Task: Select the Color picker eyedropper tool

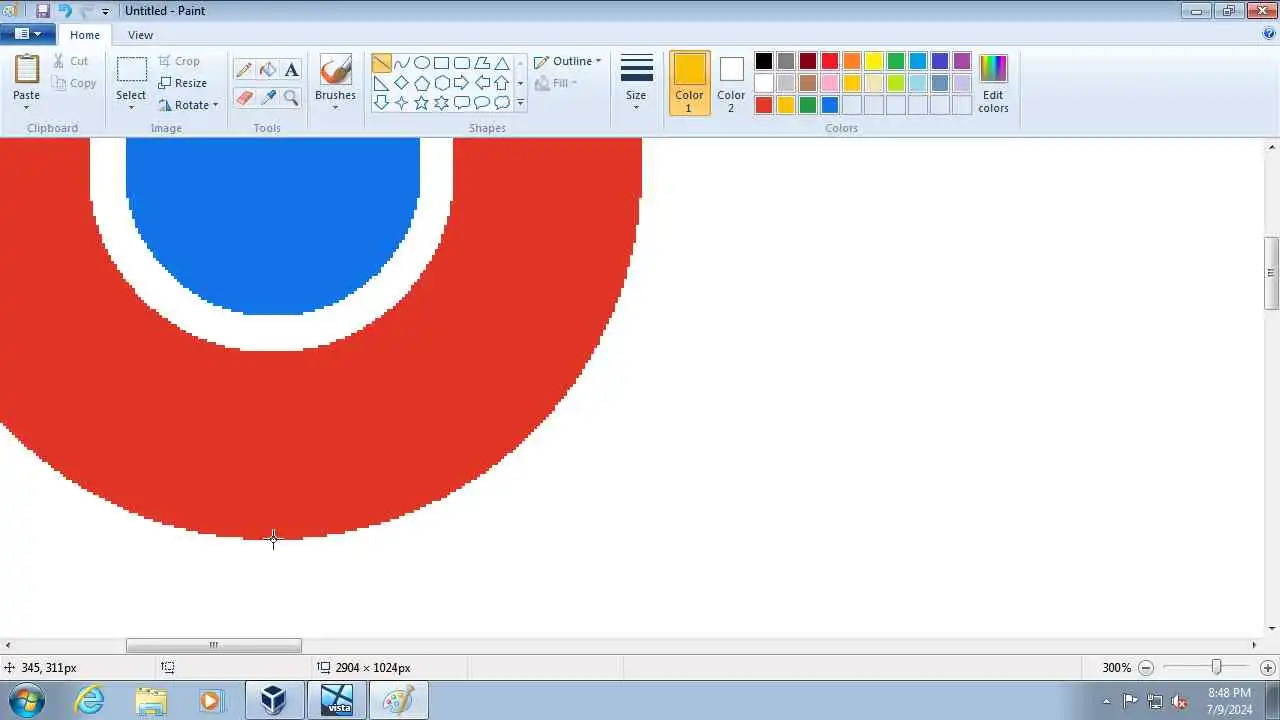Action: click(268, 97)
